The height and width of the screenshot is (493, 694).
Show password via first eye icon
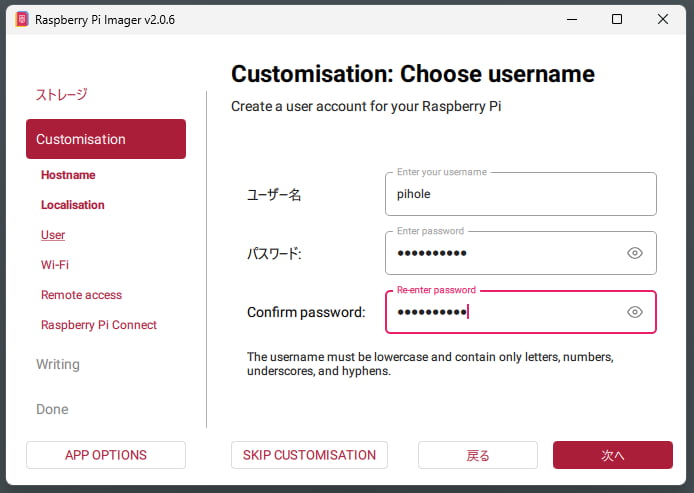634,253
